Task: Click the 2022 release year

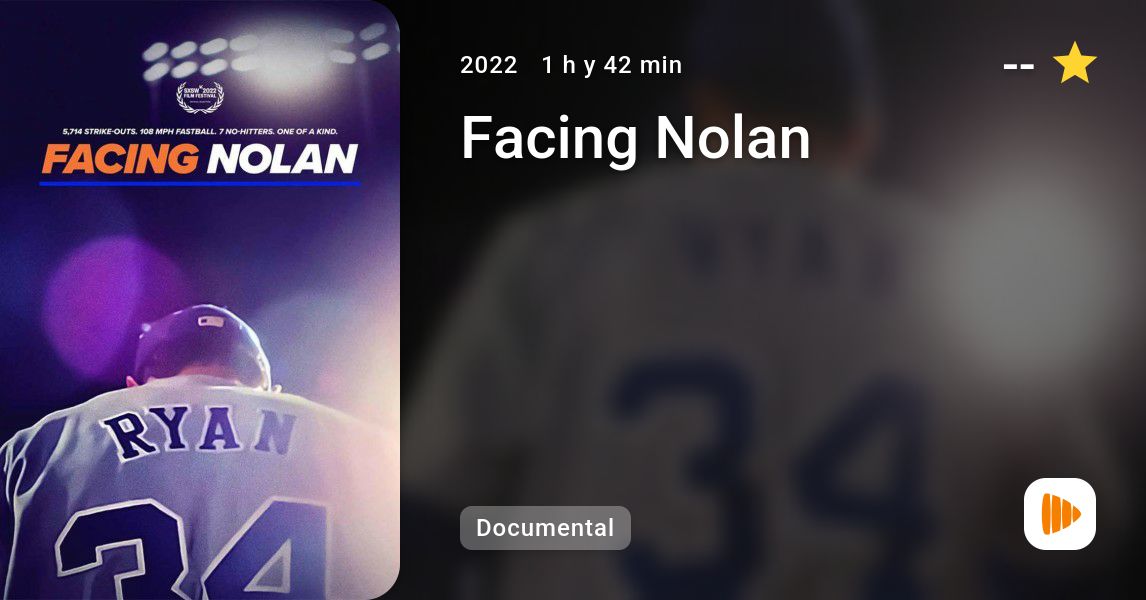Action: tap(489, 65)
